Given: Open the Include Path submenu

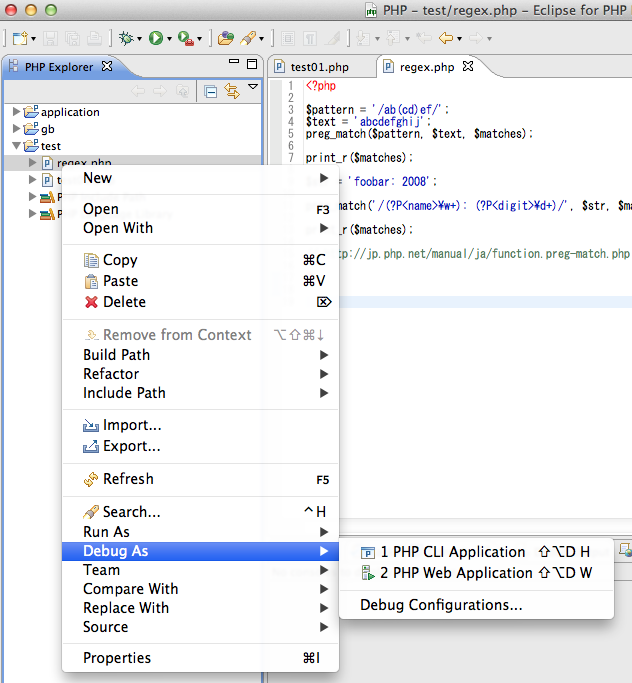Looking at the screenshot, I should [200, 393].
